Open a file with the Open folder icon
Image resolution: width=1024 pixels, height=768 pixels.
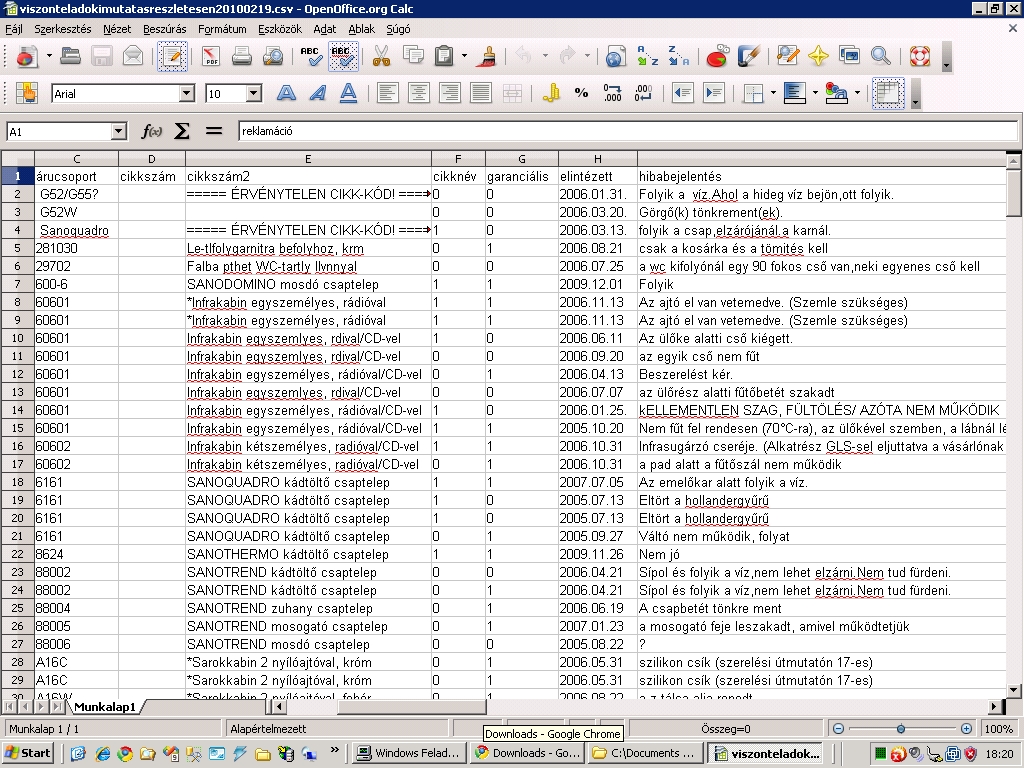[x=71, y=57]
